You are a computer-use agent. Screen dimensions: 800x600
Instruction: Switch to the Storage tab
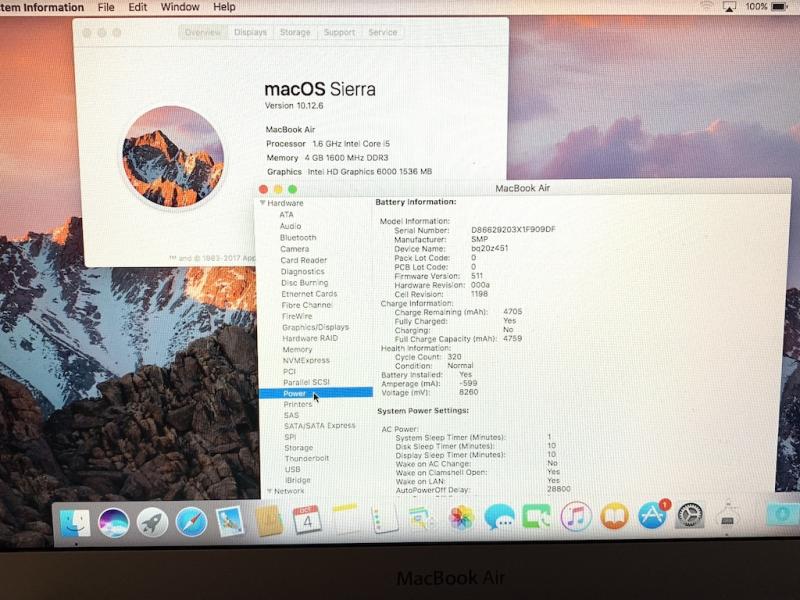click(x=295, y=32)
